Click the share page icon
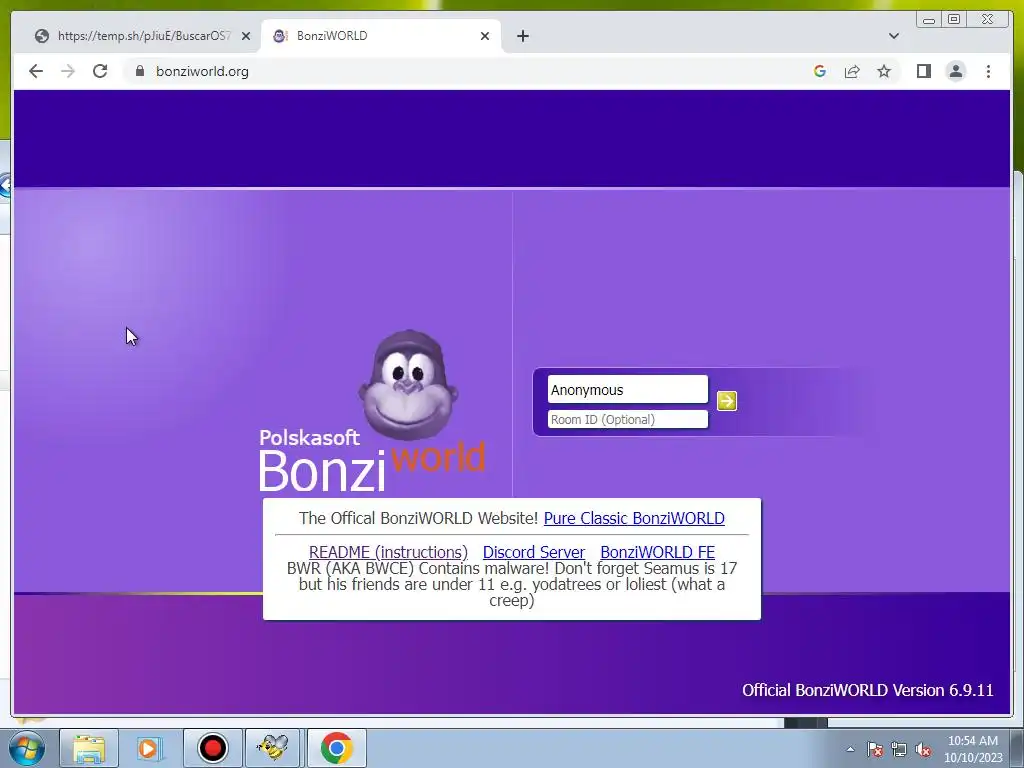 [x=852, y=71]
